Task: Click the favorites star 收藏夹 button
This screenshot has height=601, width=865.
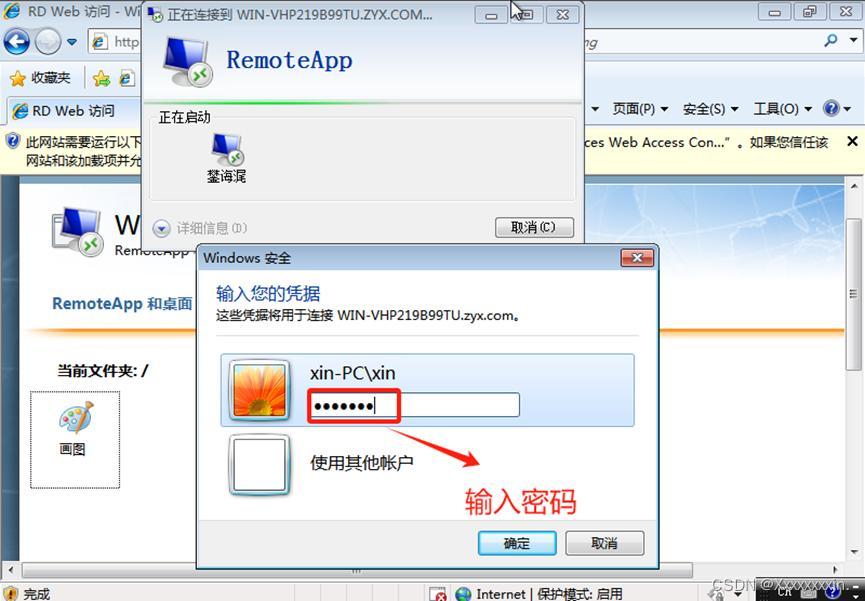Action: pos(40,78)
